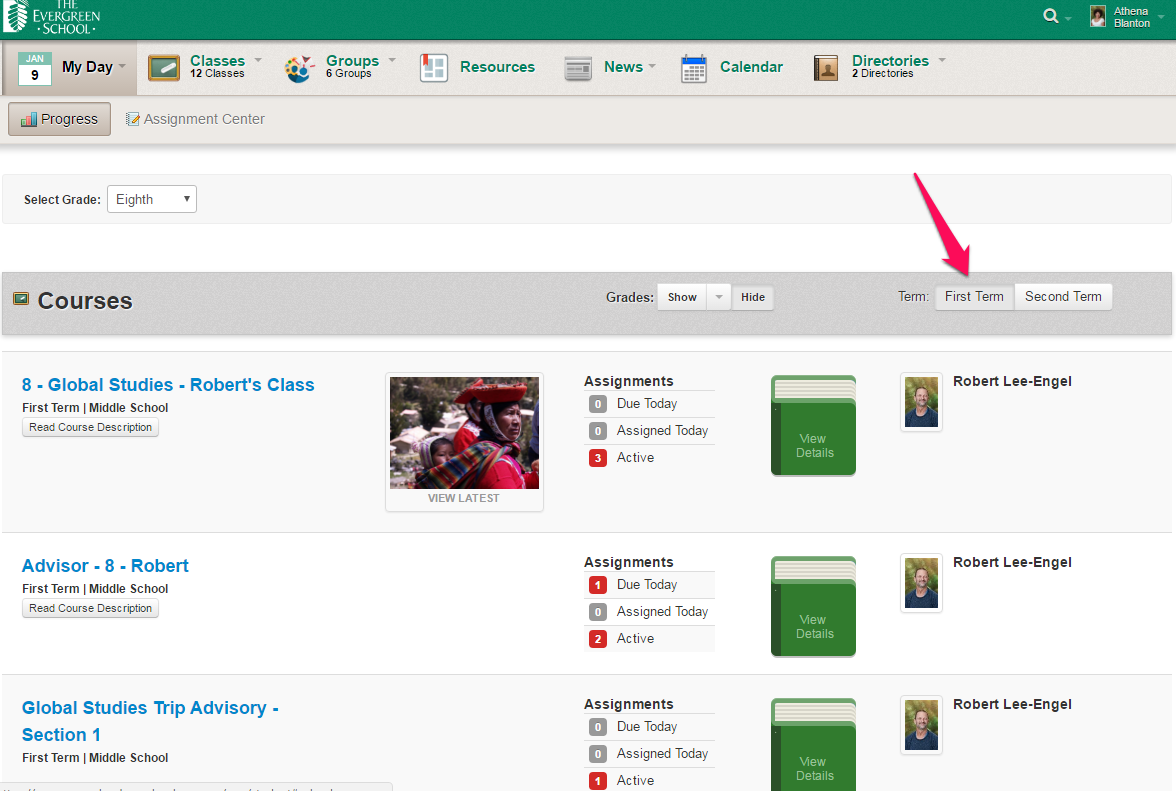Image resolution: width=1176 pixels, height=791 pixels.
Task: Switch to the Assignment Center tab
Action: click(x=195, y=119)
